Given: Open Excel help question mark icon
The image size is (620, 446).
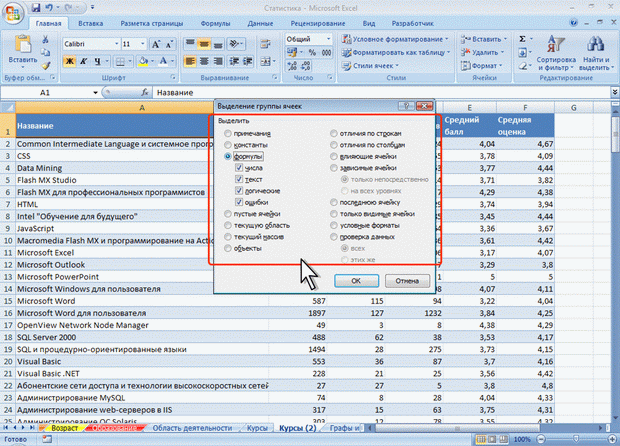Looking at the screenshot, I should coord(574,23).
